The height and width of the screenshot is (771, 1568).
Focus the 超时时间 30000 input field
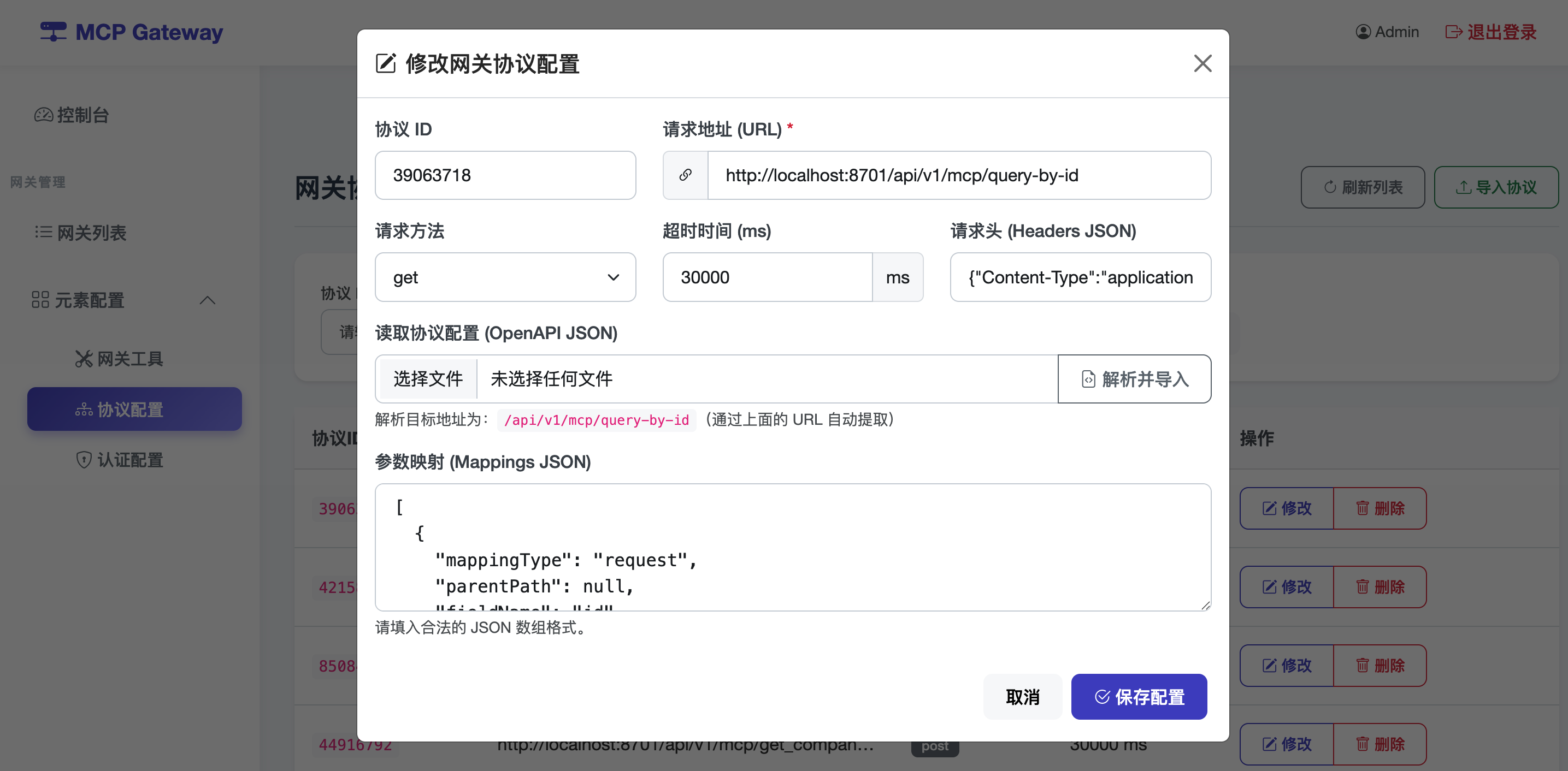tap(767, 277)
